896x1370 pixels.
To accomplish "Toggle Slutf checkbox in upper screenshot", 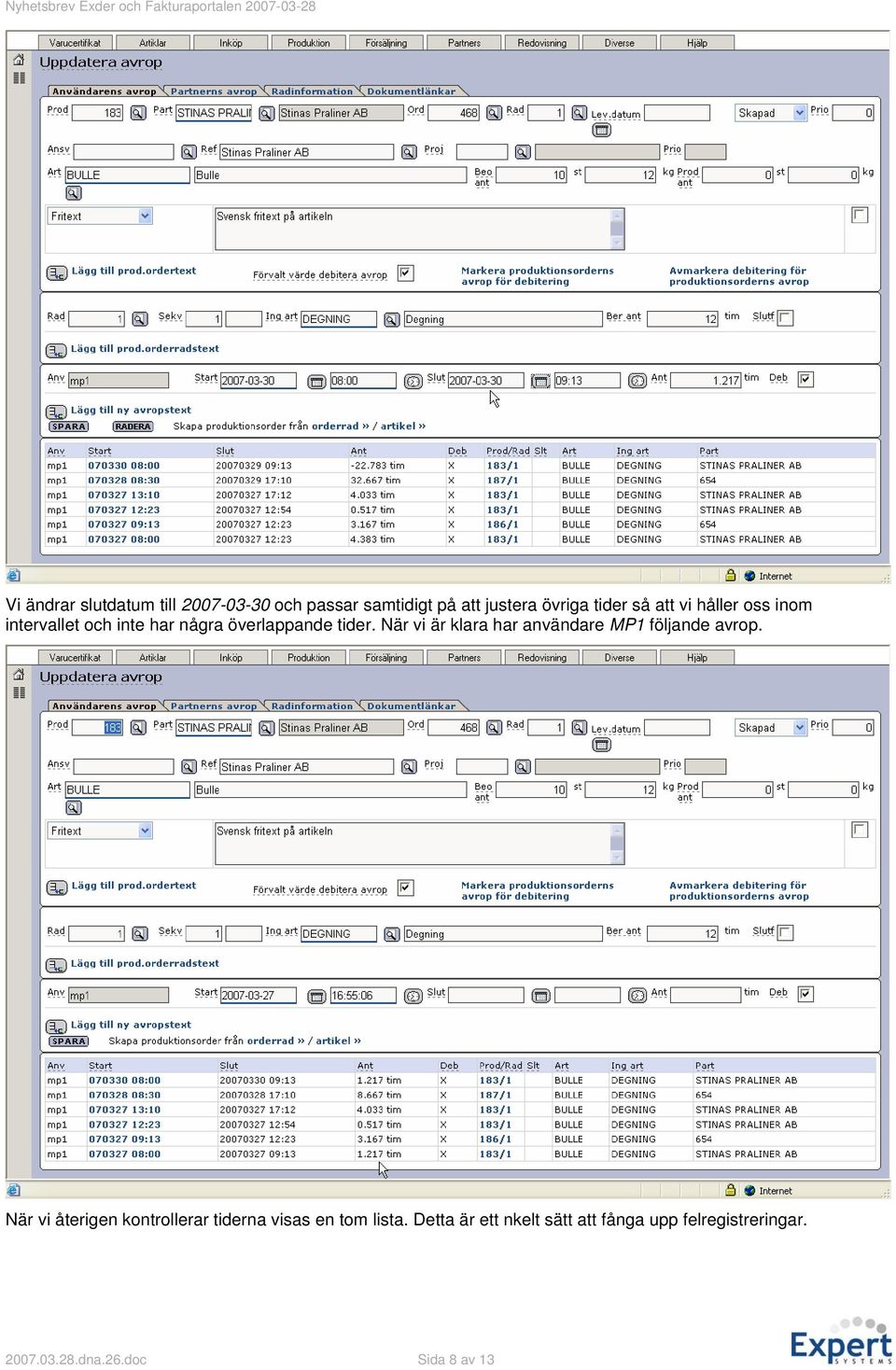I will (786, 318).
